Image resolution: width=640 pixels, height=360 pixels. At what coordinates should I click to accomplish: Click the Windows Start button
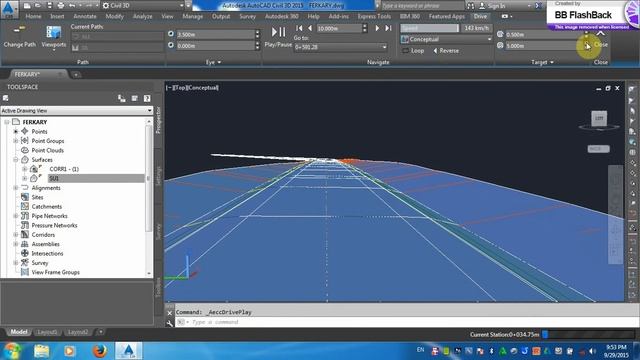[12, 351]
